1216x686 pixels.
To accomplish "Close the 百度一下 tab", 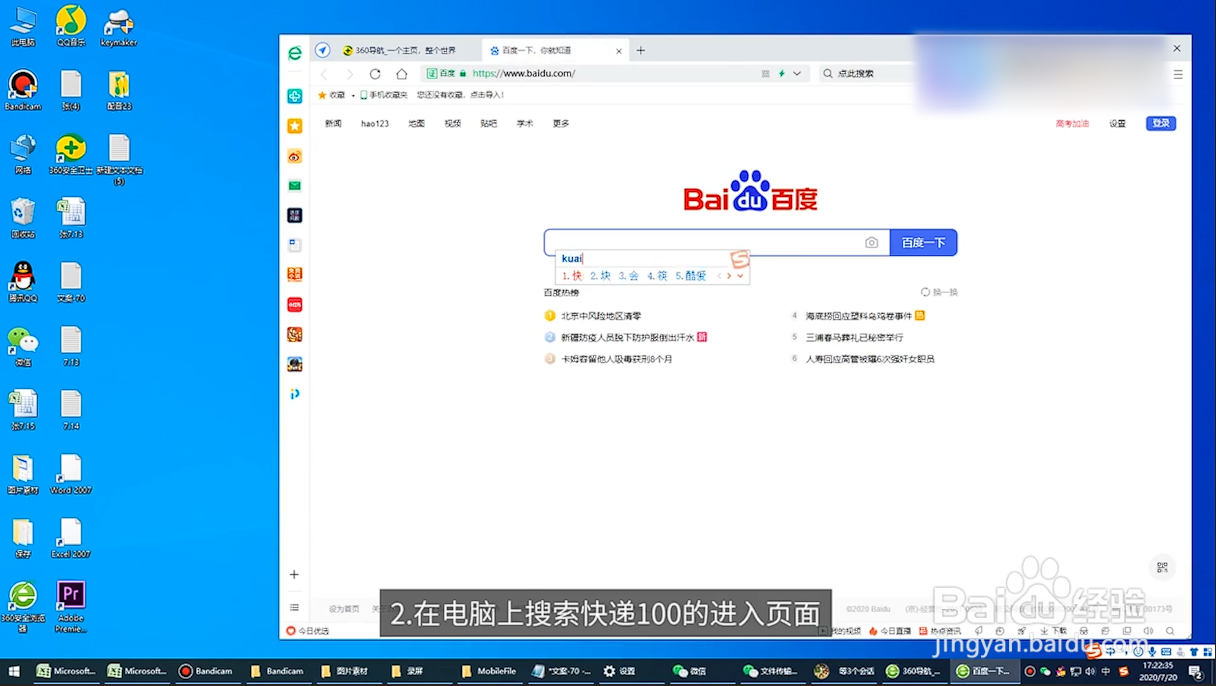I will [619, 50].
